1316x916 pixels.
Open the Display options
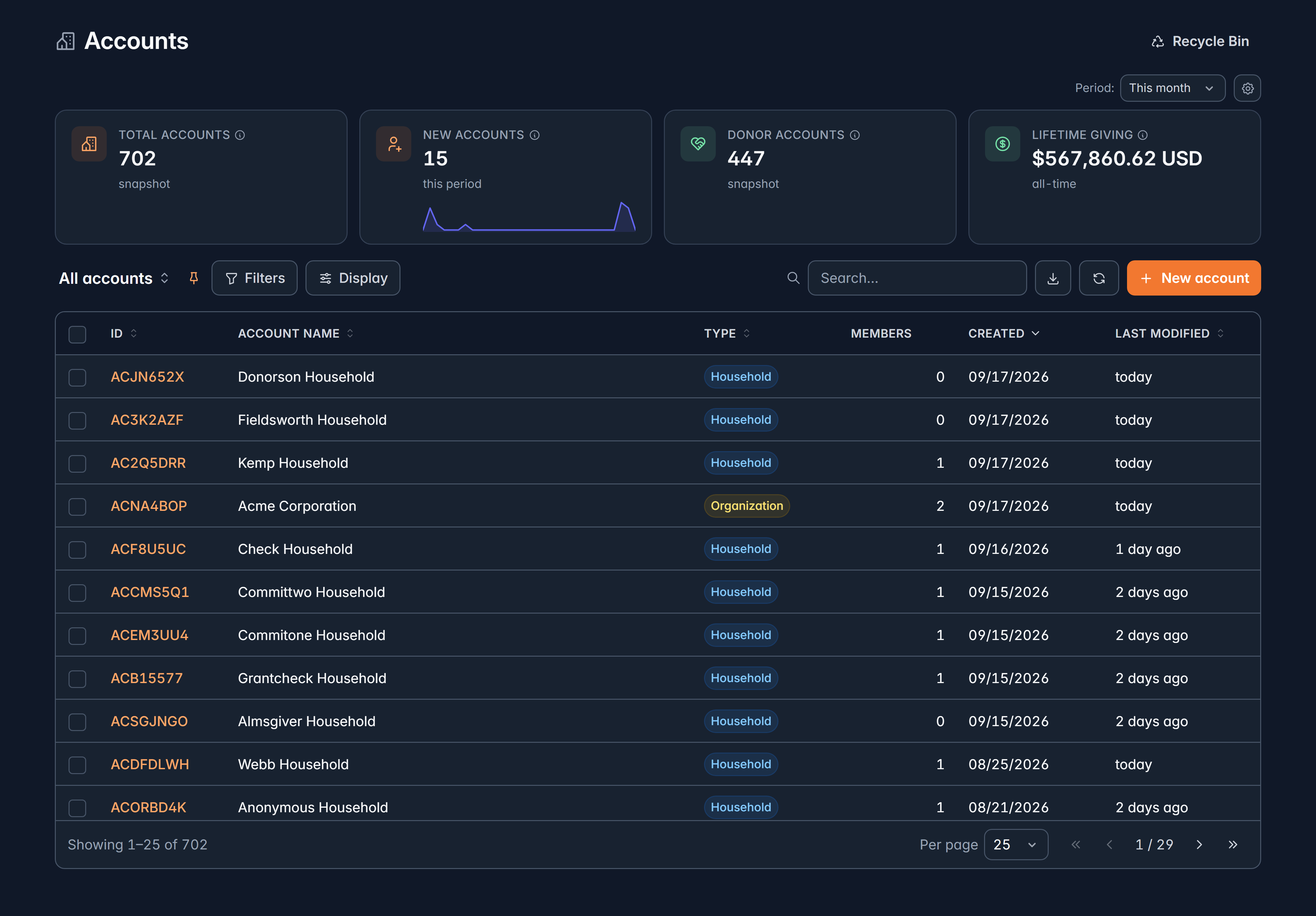click(x=353, y=278)
